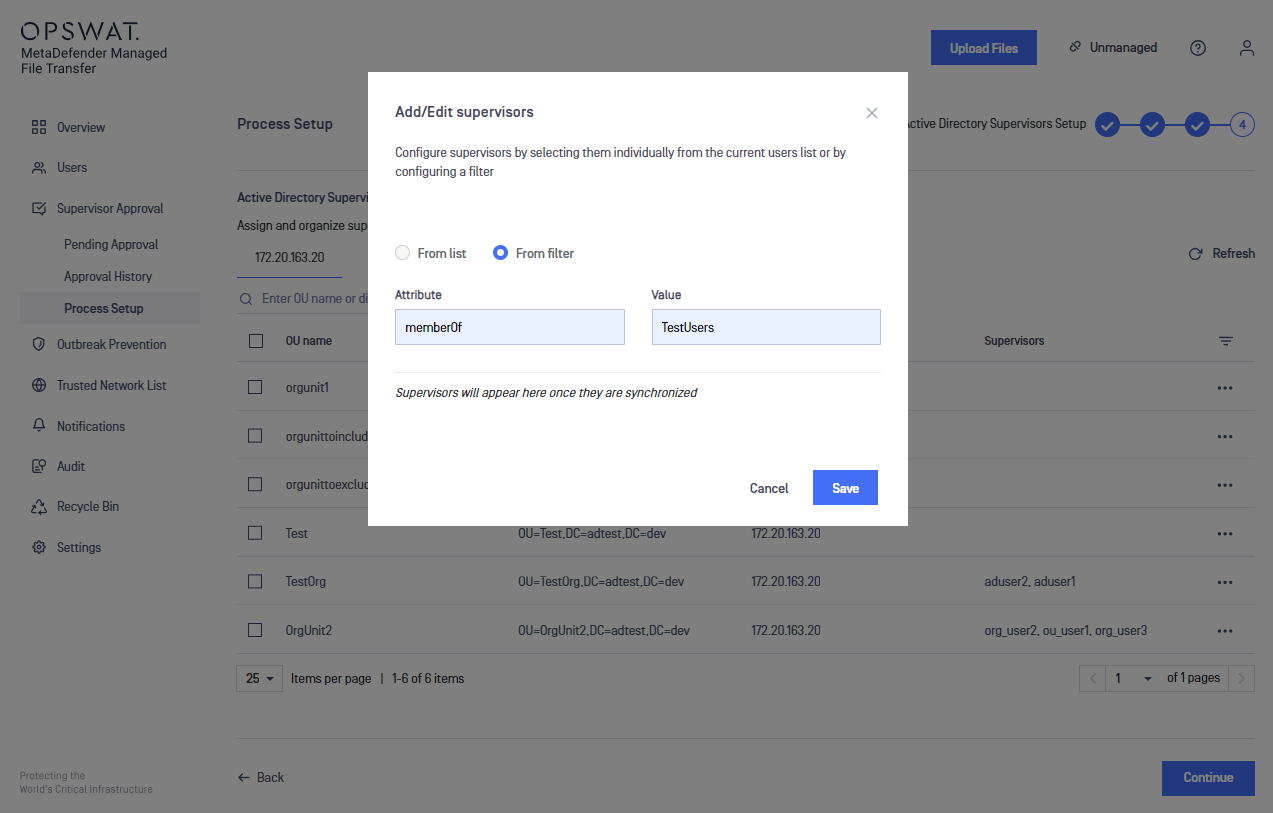The image size is (1273, 813).
Task: Go to the third completed setup step
Action: click(1198, 125)
